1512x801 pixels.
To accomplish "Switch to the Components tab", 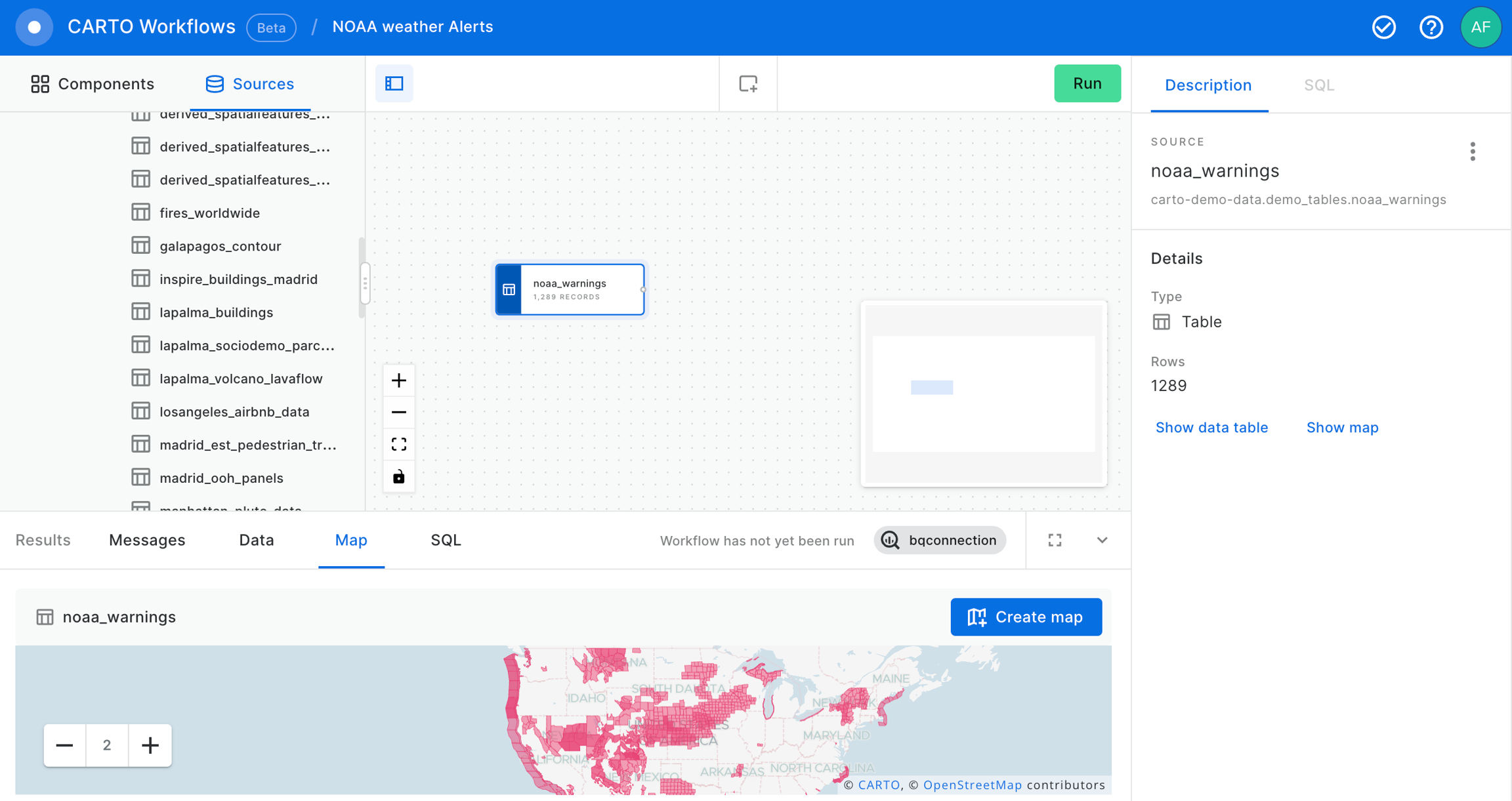I will 93,84.
